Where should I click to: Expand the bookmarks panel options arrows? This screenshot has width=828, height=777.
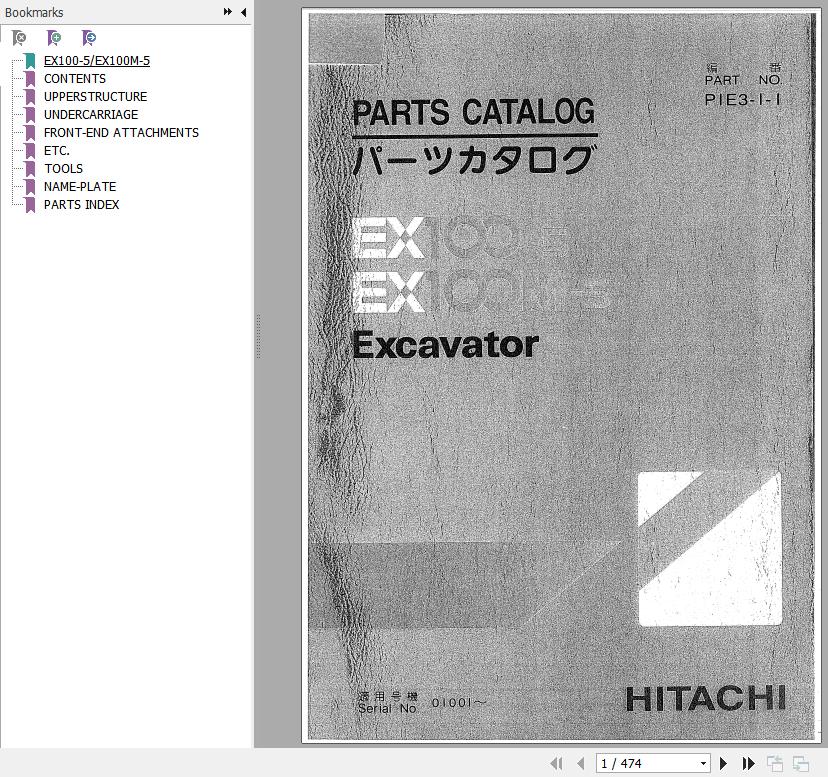point(228,12)
